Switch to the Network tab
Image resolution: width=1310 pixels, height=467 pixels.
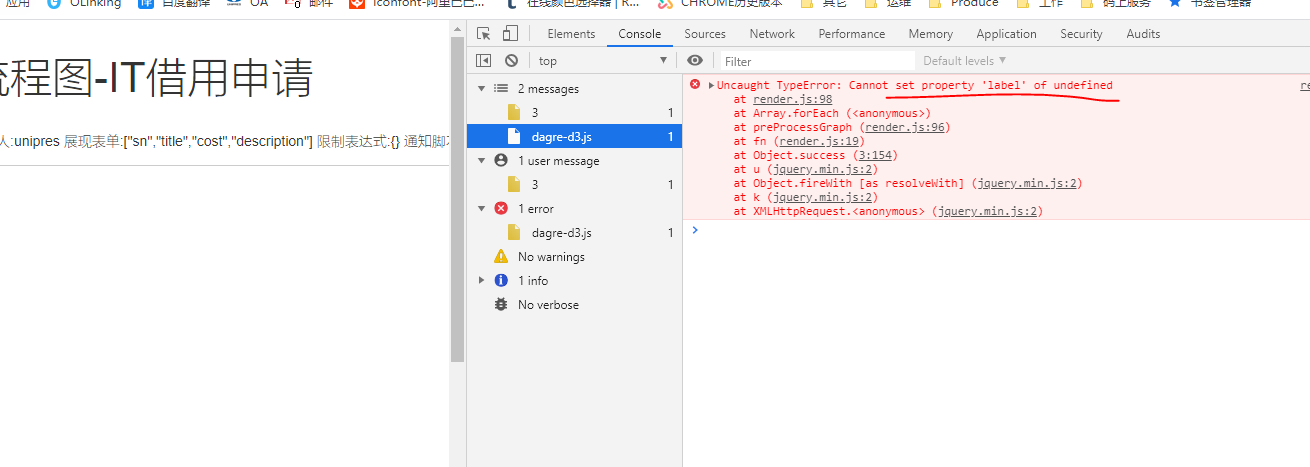click(x=772, y=34)
